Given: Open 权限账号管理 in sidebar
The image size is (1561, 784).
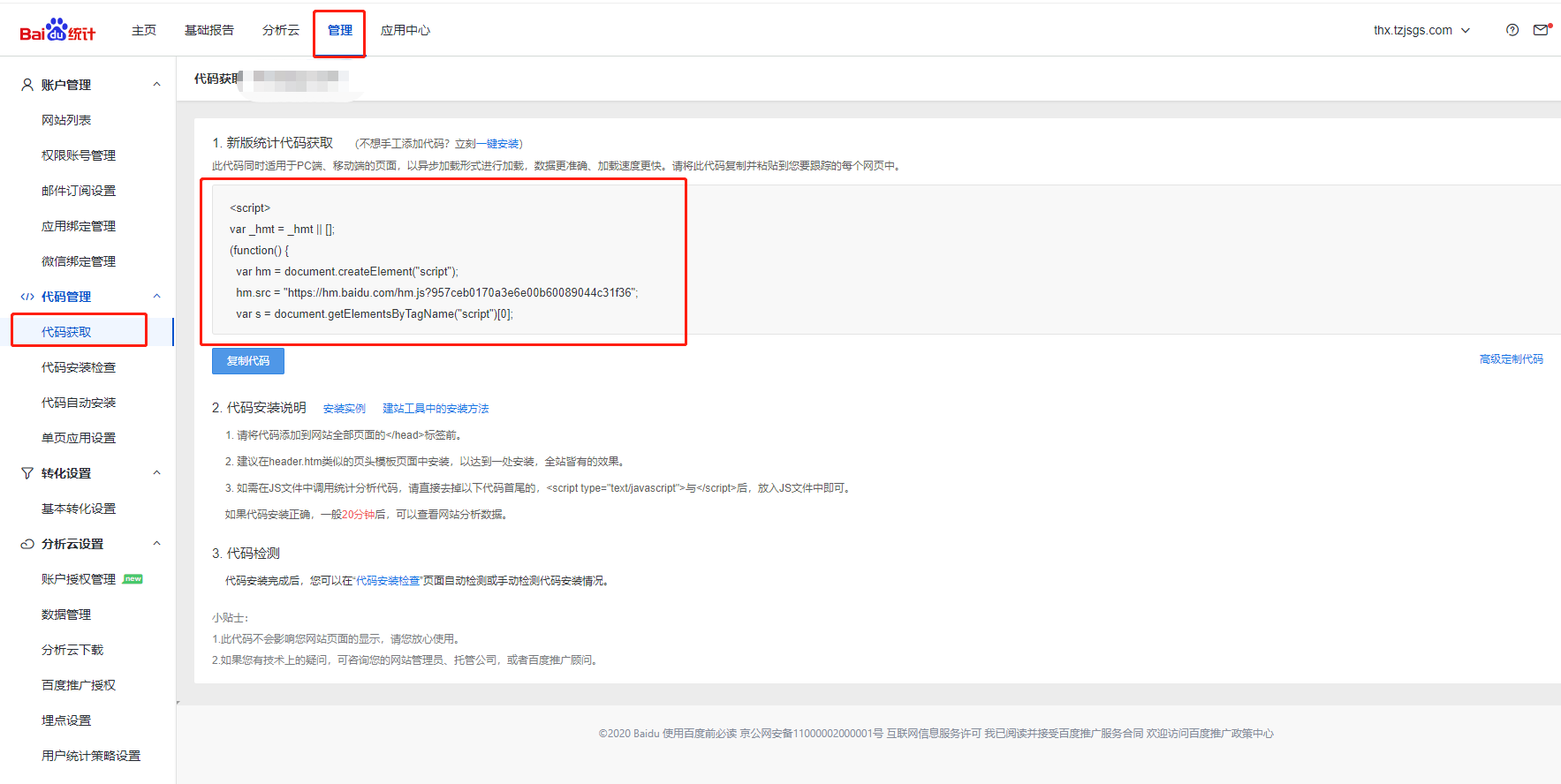Looking at the screenshot, I should [79, 155].
